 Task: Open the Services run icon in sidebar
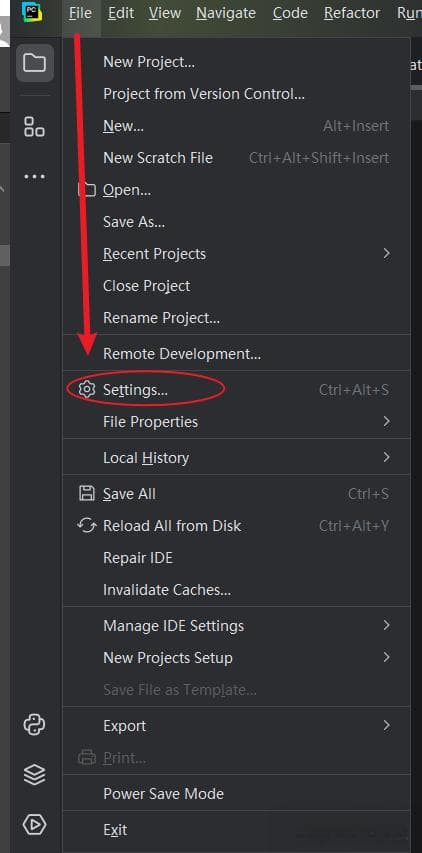[34, 825]
